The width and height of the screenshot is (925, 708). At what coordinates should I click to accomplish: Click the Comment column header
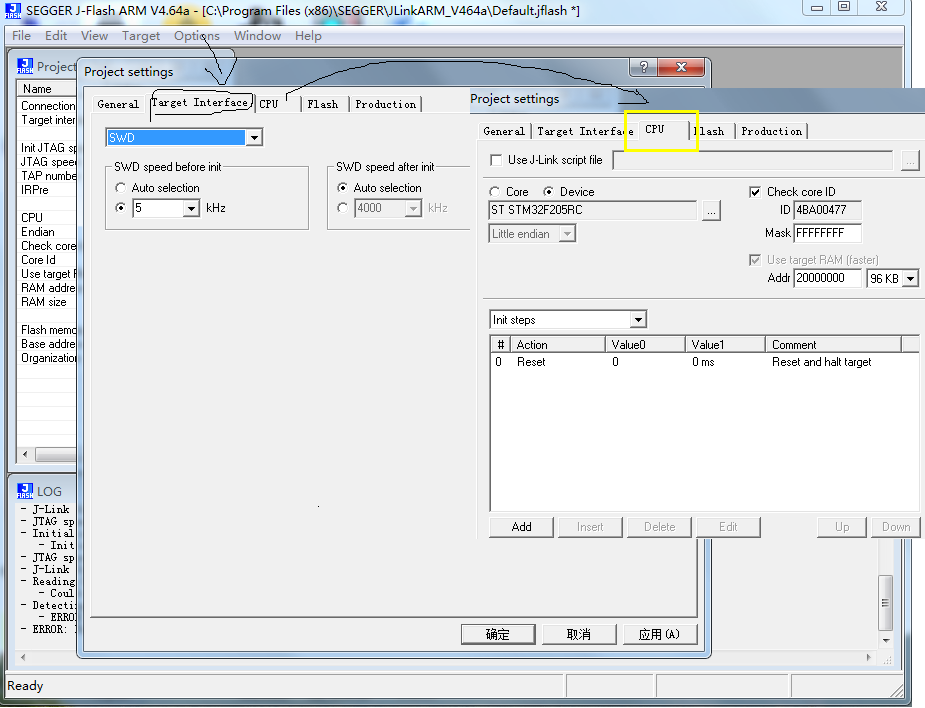[833, 345]
